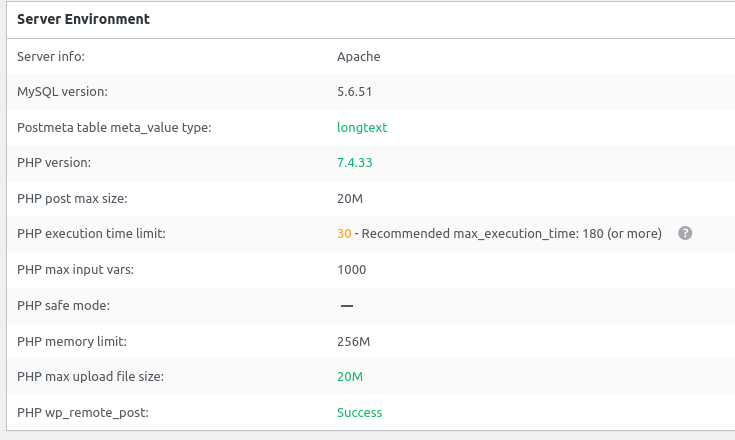Click PHP version value 7.4.33
Image resolution: width=735 pixels, height=440 pixels.
click(x=354, y=163)
